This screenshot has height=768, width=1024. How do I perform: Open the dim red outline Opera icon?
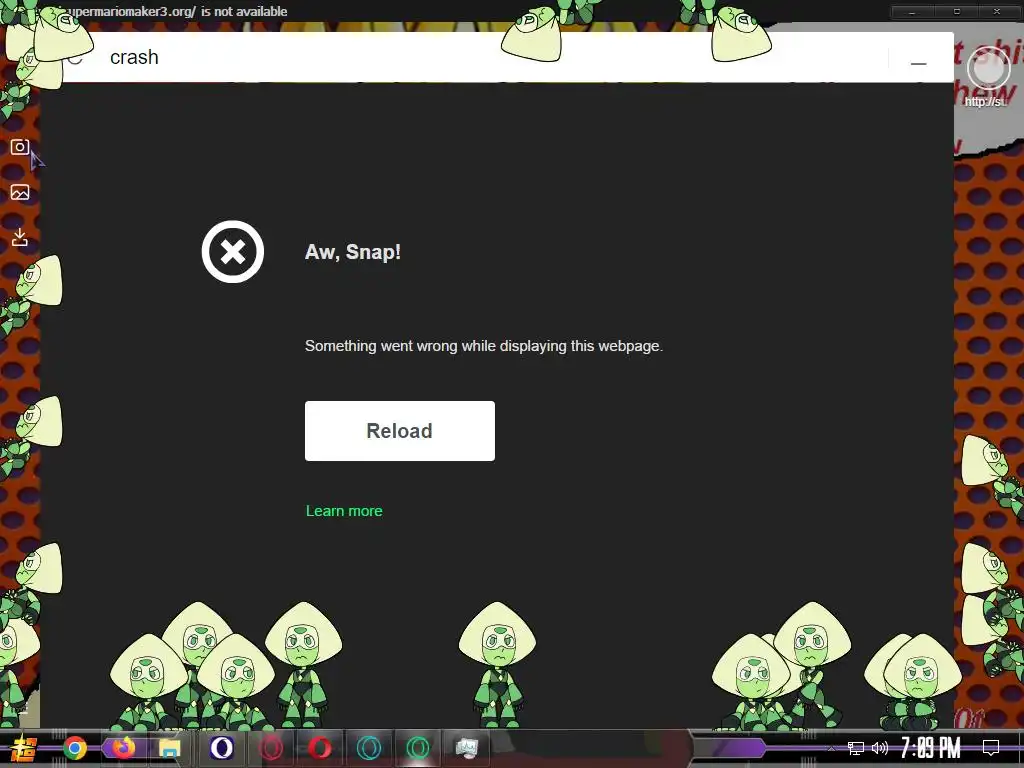coord(271,748)
